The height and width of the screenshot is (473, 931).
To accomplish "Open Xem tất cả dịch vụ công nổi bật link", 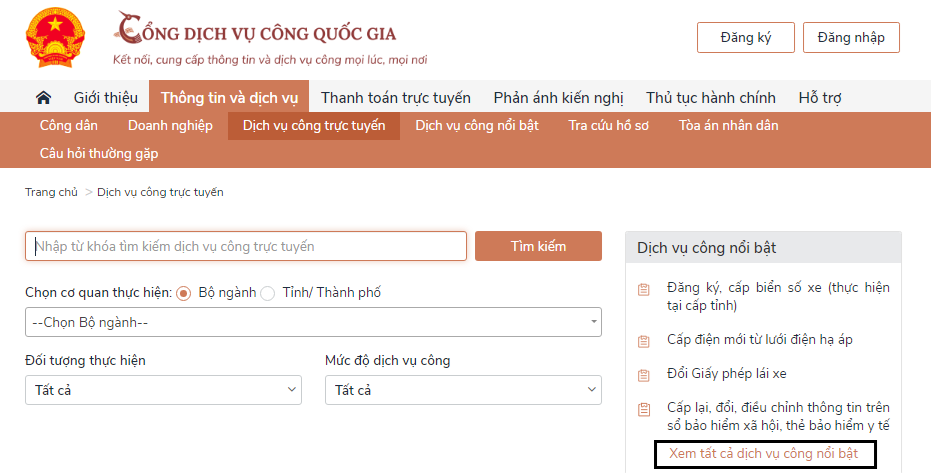I will [x=764, y=454].
